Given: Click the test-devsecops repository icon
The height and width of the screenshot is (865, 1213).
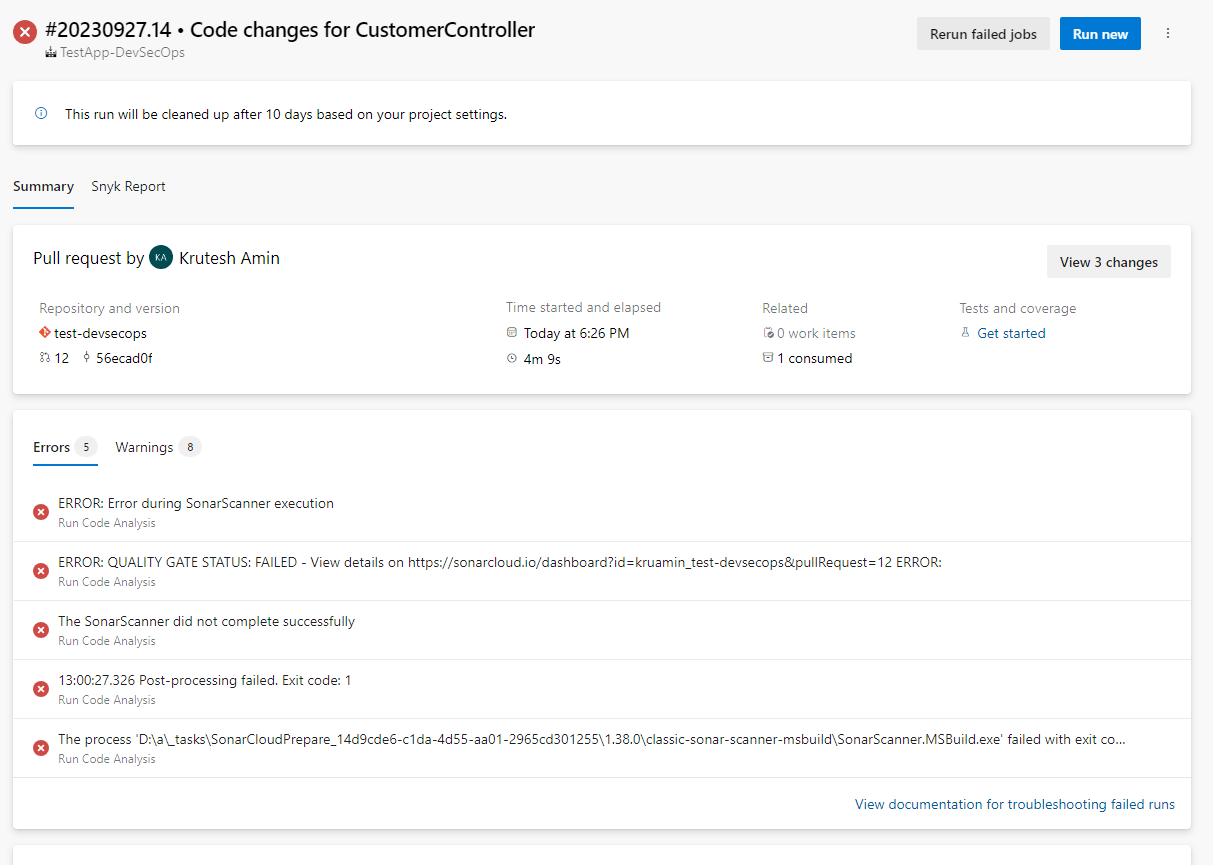Looking at the screenshot, I should pyautogui.click(x=45, y=333).
